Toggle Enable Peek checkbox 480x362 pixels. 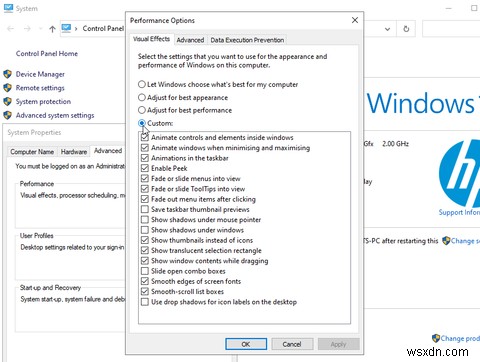point(145,168)
